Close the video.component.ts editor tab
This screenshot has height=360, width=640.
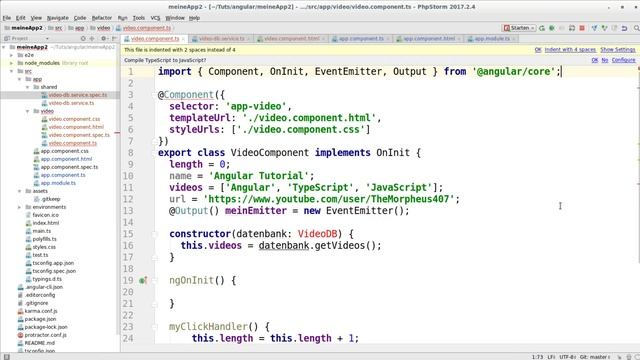(183, 39)
